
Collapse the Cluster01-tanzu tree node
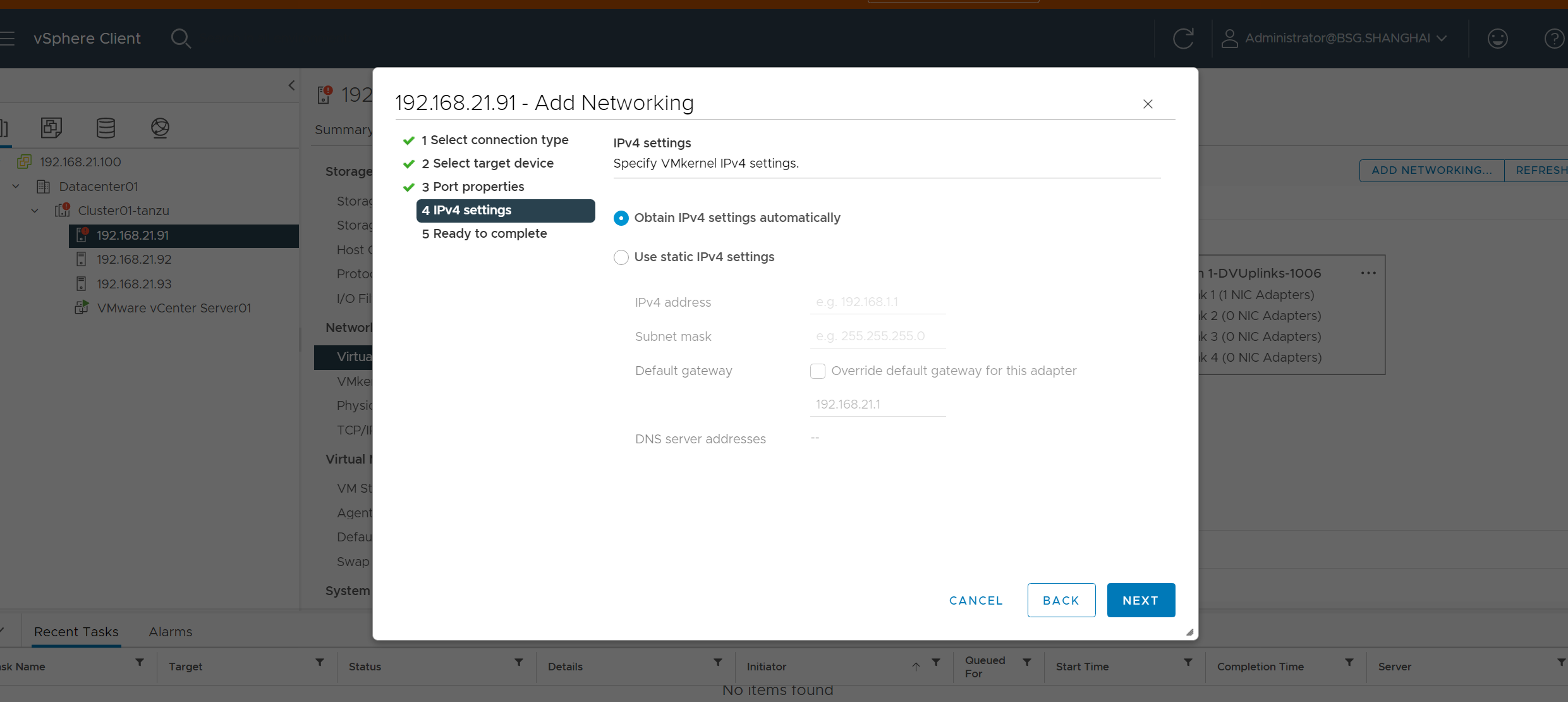click(35, 211)
